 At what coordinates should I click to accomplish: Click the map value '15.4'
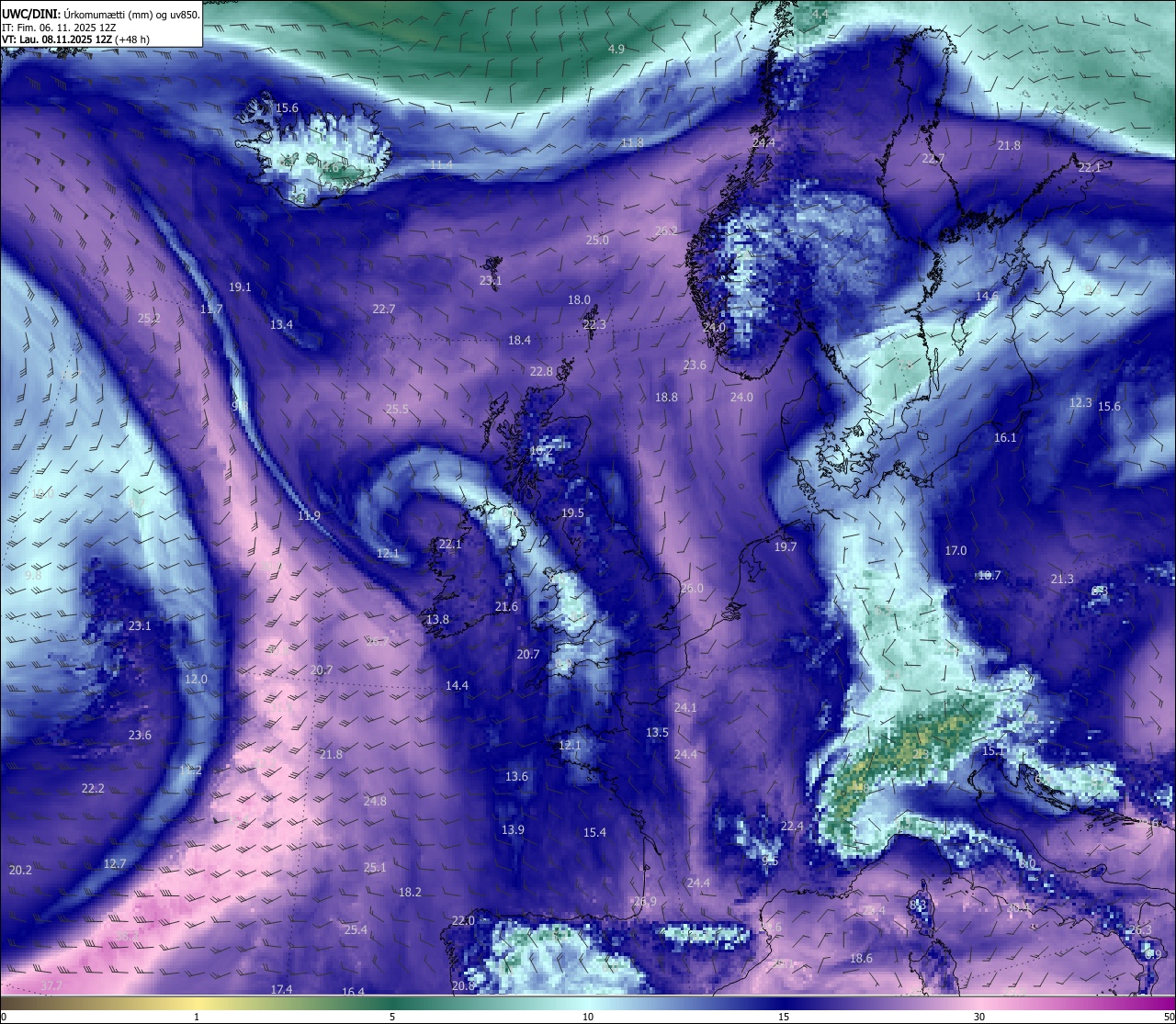click(x=594, y=832)
